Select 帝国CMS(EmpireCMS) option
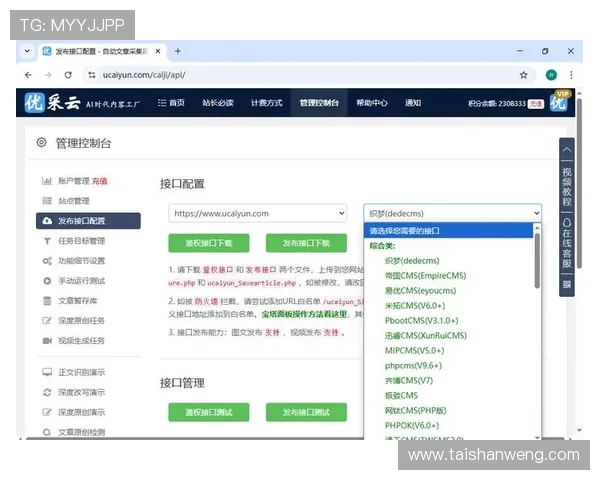 (x=425, y=276)
